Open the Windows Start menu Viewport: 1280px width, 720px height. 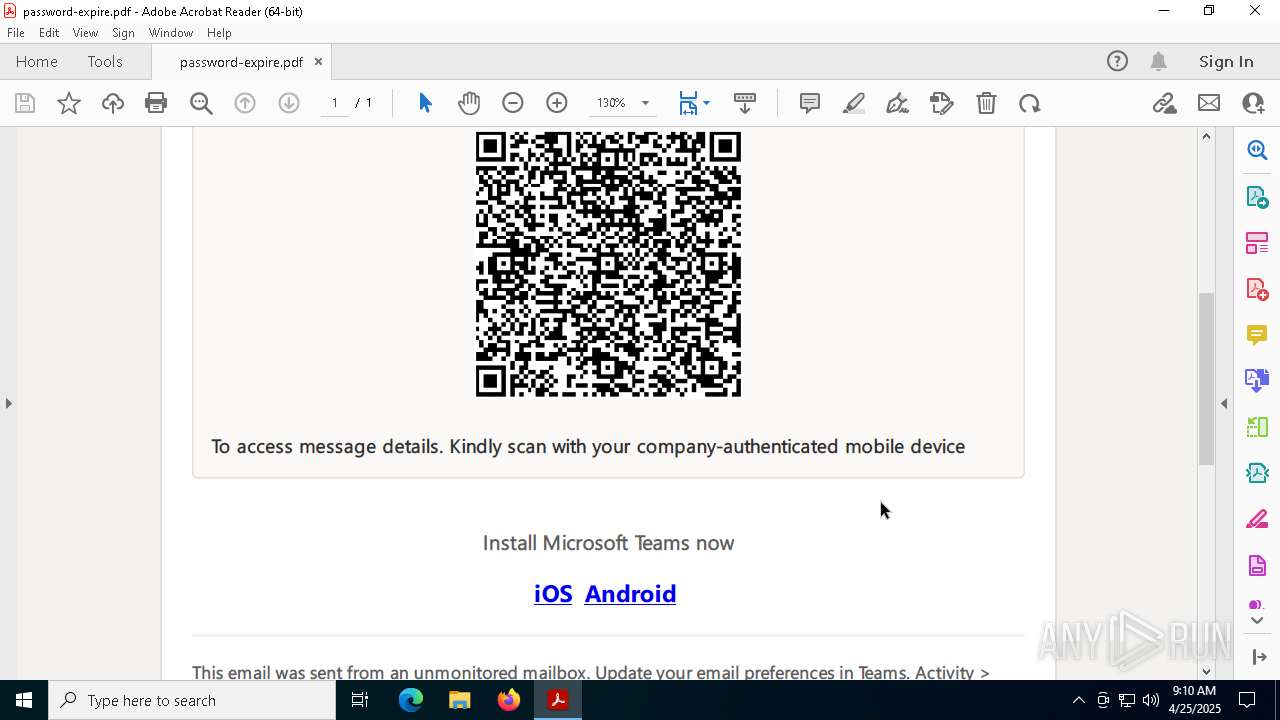tap(23, 700)
